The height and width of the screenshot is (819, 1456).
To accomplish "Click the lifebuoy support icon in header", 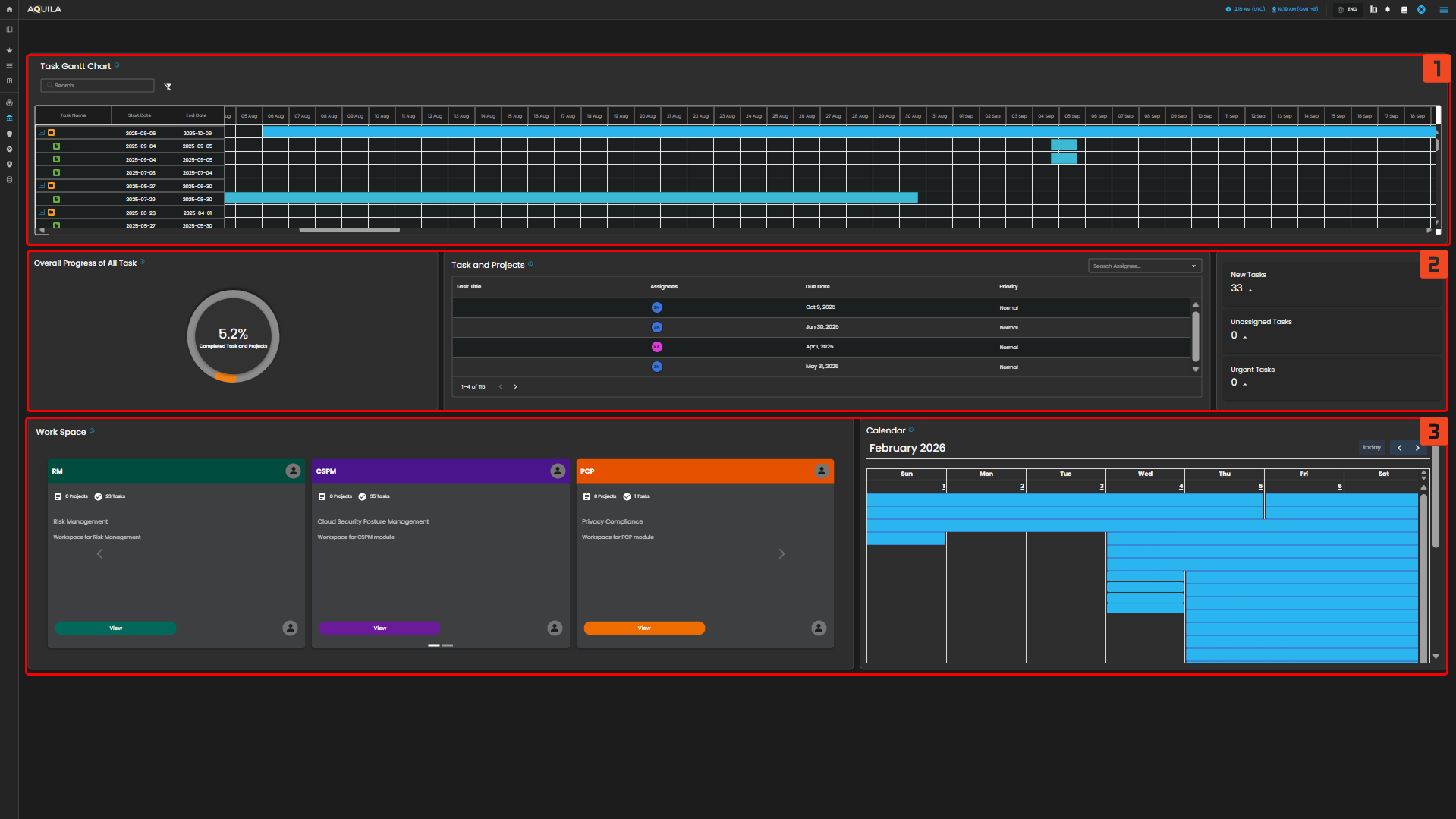I will [x=1421, y=10].
